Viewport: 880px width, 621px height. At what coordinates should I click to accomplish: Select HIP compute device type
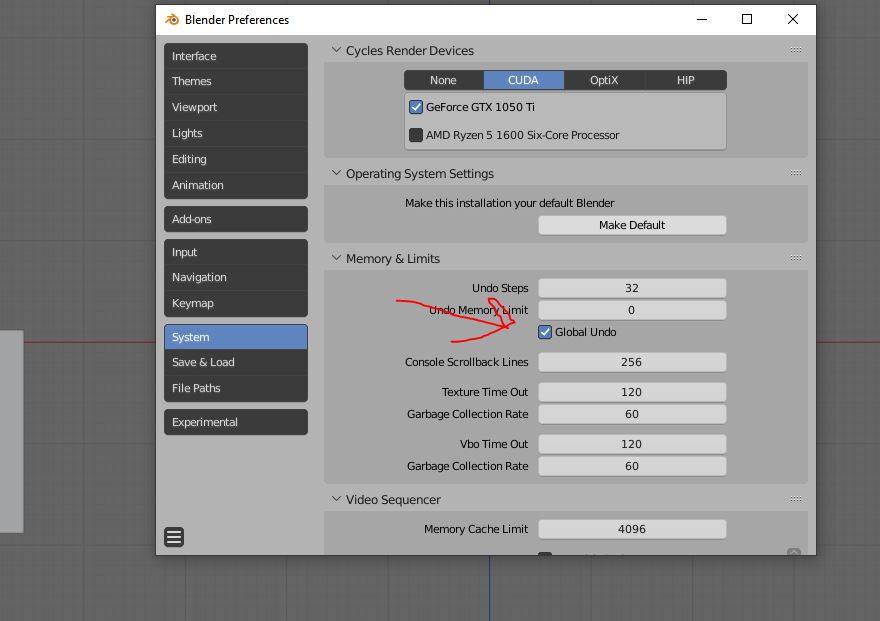click(686, 80)
